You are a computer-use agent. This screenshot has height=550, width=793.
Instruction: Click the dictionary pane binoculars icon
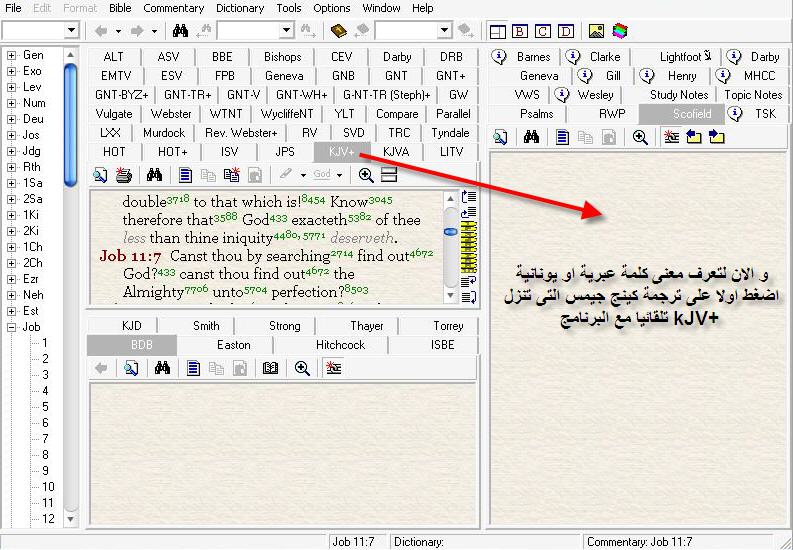[162, 368]
